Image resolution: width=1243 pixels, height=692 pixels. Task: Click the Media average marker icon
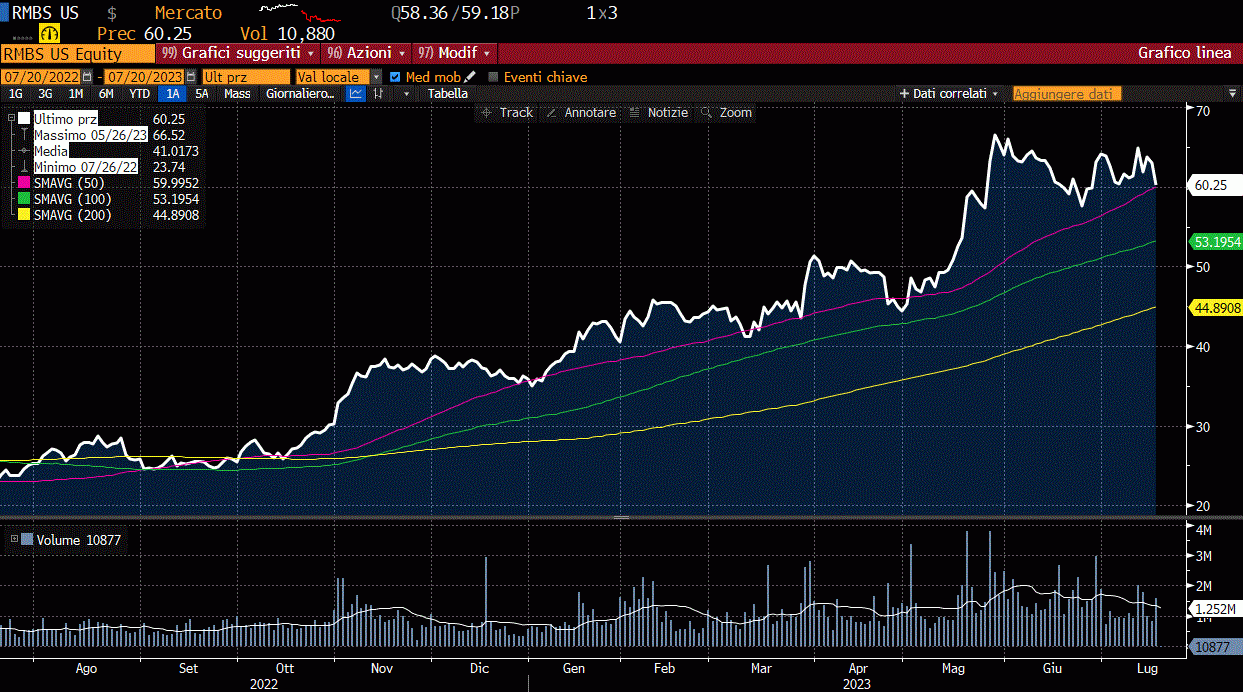click(x=23, y=150)
